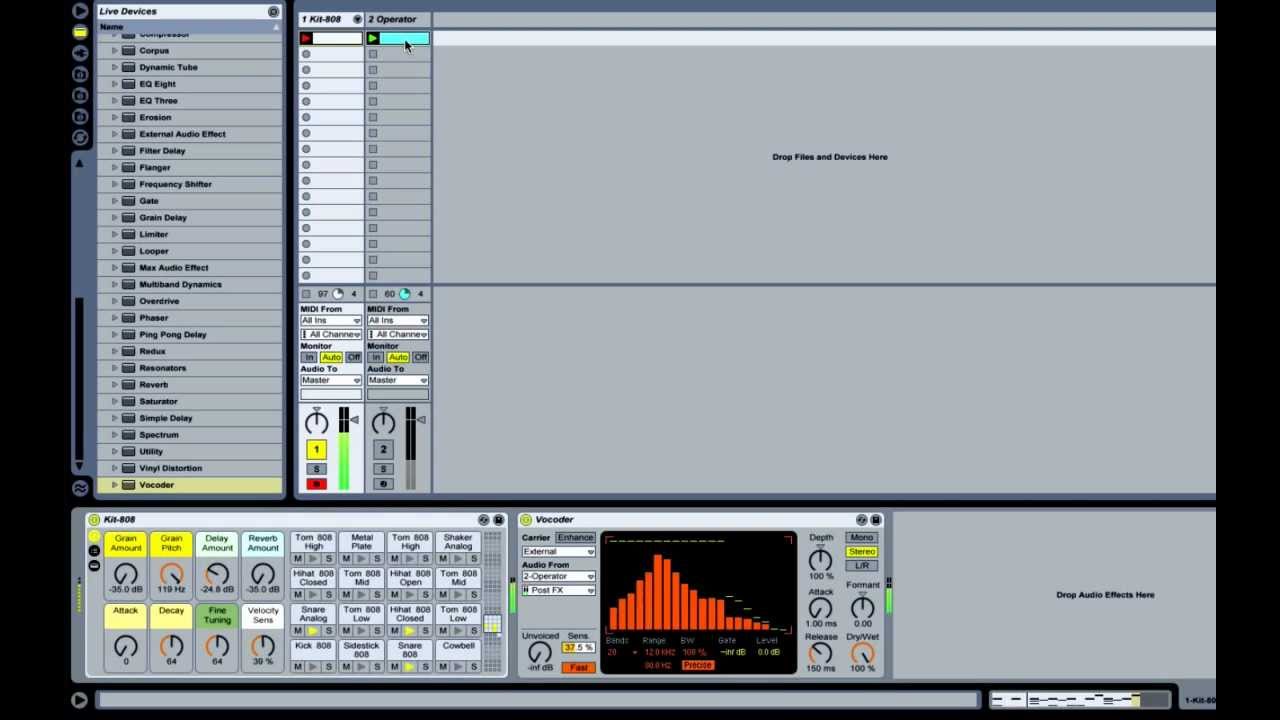Save the Kit-808 preset via disk icon
1280x720 pixels.
click(498, 520)
